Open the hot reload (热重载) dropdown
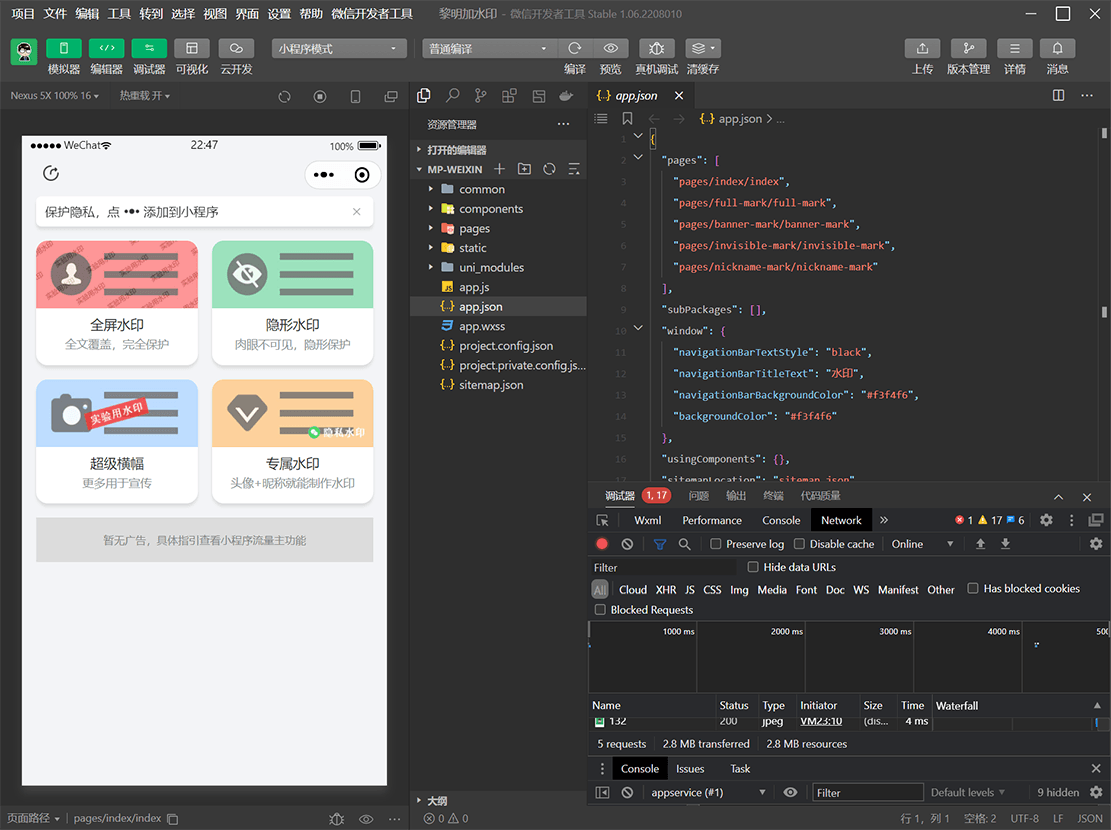Image resolution: width=1111 pixels, height=830 pixels. (145, 96)
